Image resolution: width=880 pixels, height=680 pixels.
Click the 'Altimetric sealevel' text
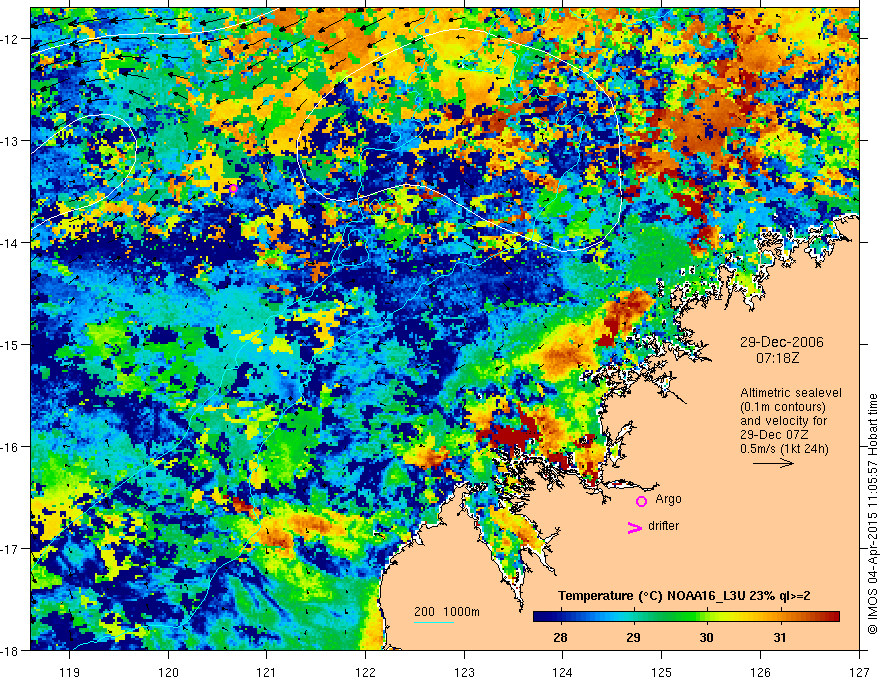[791, 393]
